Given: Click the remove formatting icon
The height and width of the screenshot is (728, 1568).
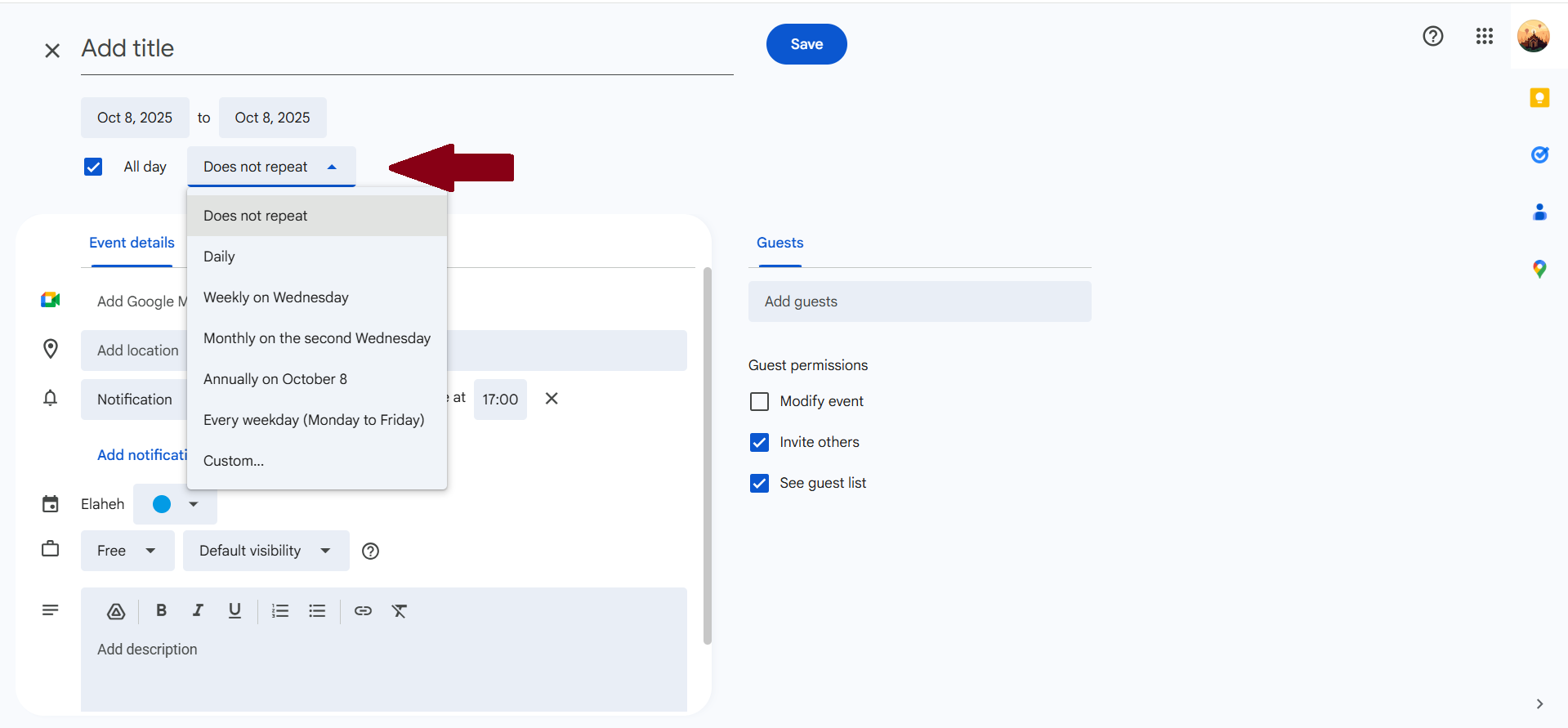Looking at the screenshot, I should 400,610.
